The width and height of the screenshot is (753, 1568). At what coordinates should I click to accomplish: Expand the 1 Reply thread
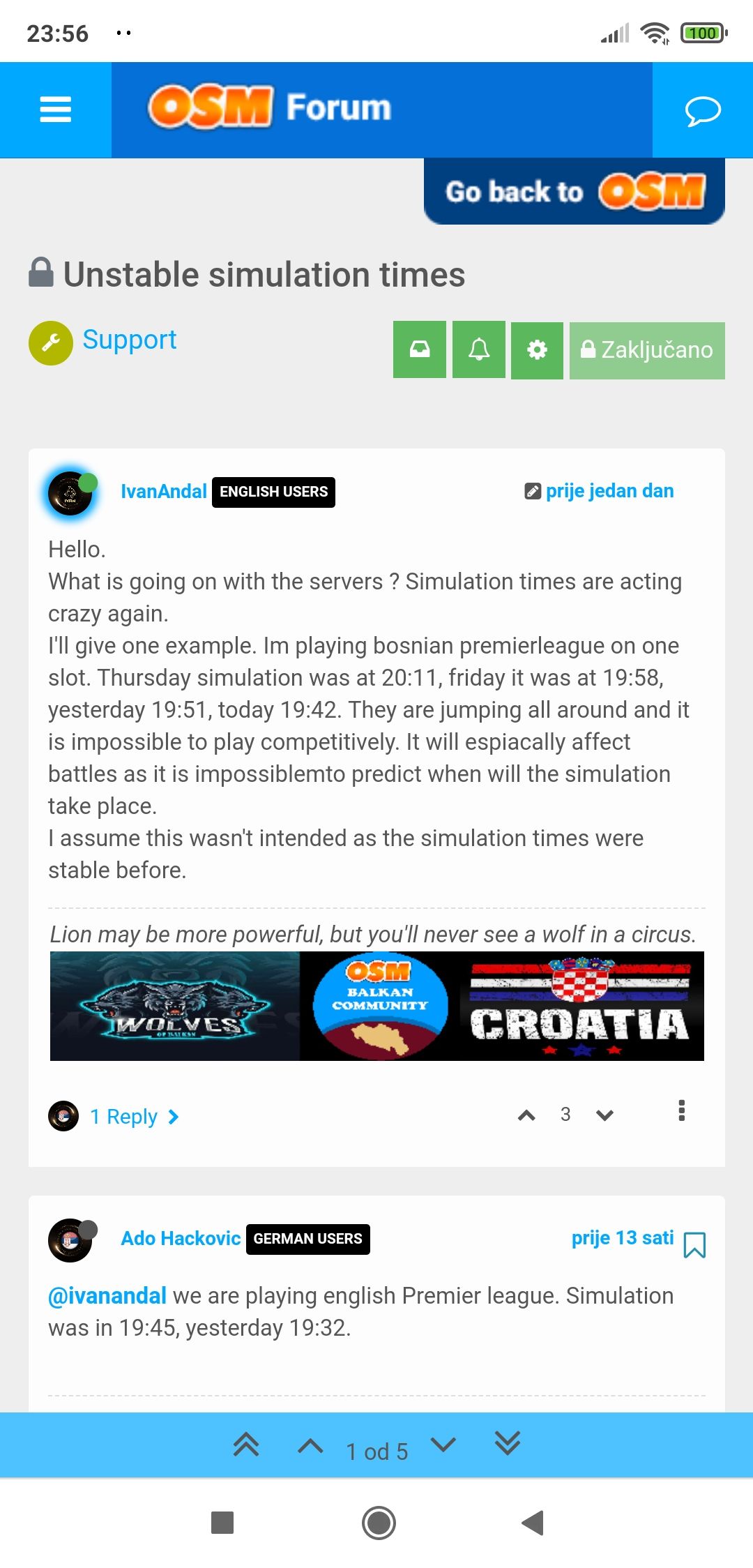click(134, 1117)
